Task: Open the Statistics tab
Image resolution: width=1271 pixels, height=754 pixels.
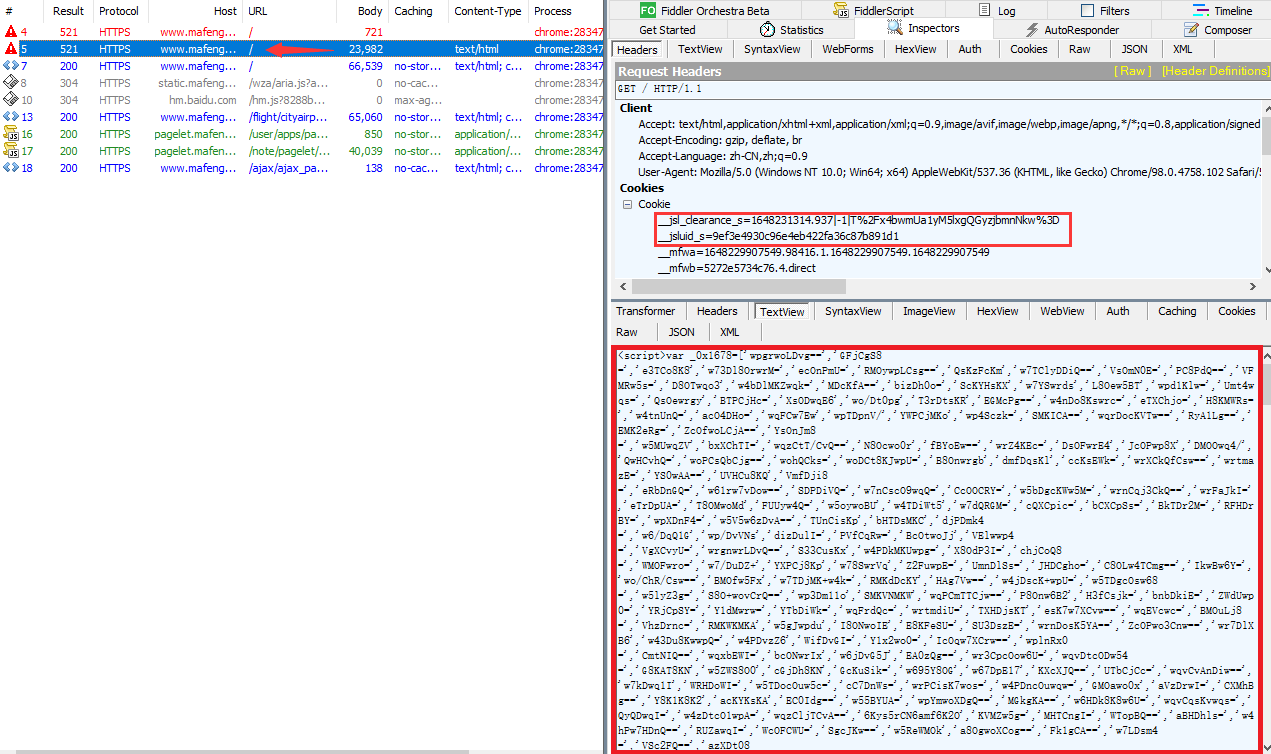Action: (801, 30)
